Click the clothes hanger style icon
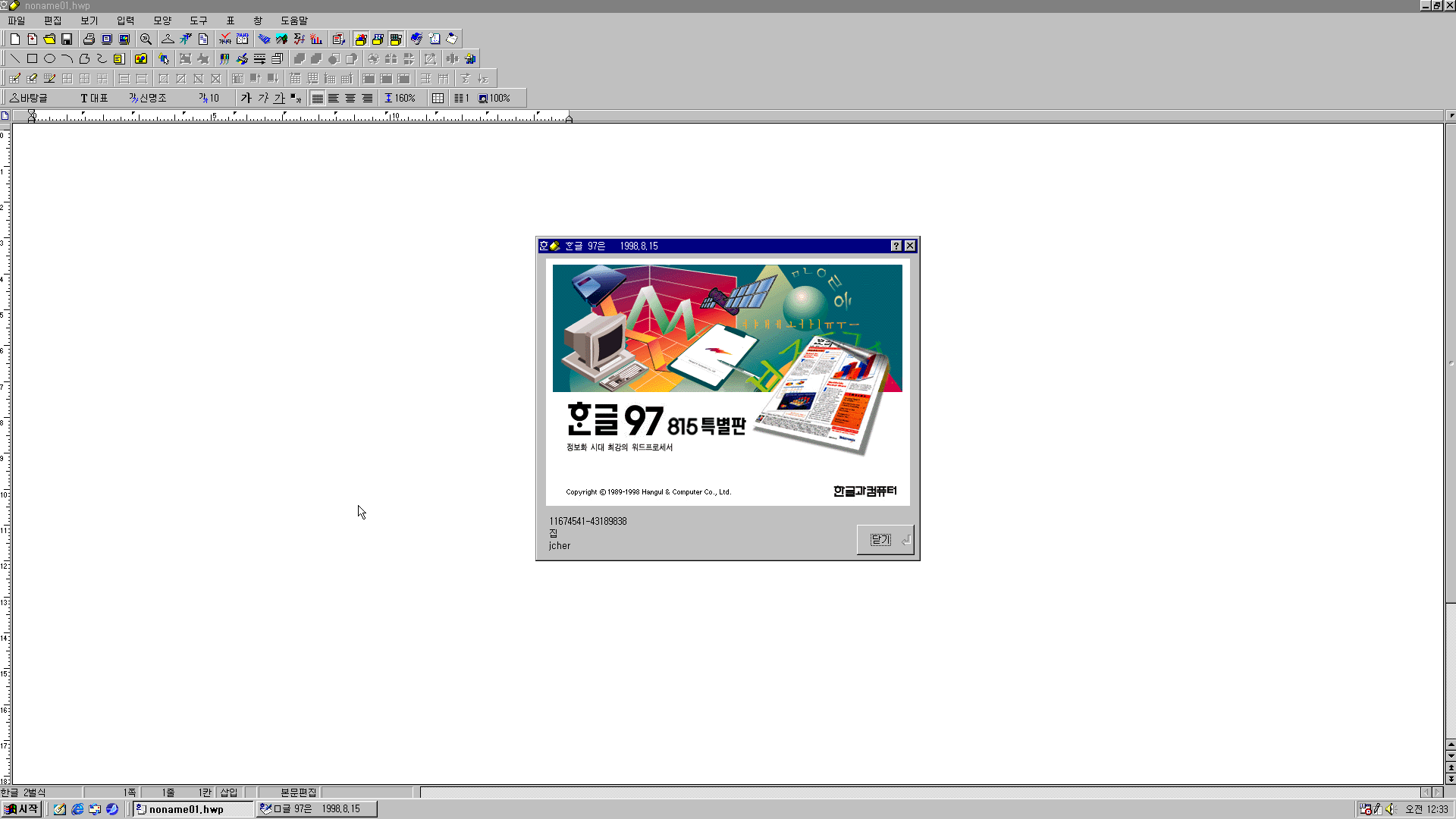The image size is (1456, 819). tap(168, 39)
